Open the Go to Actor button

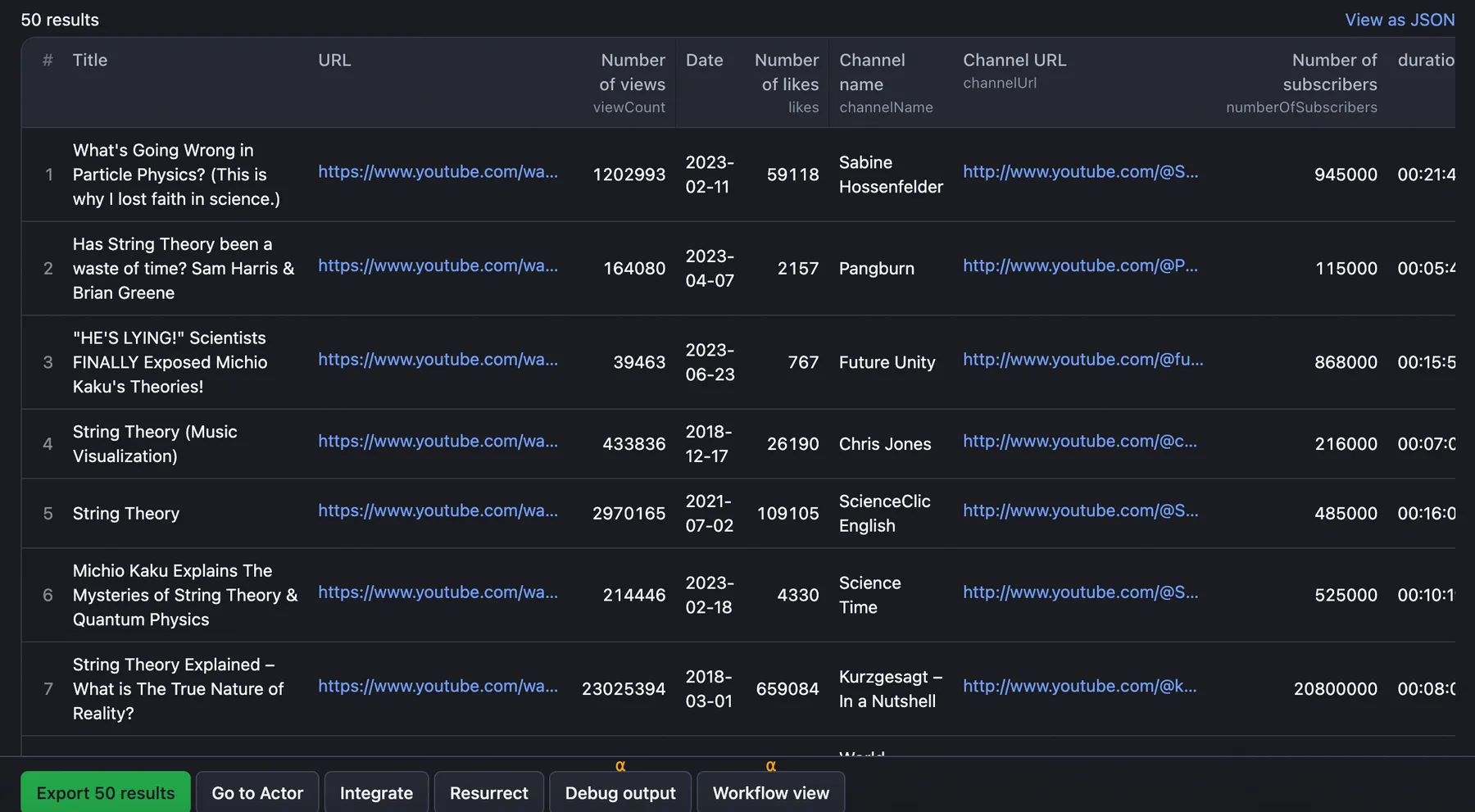pyautogui.click(x=257, y=792)
